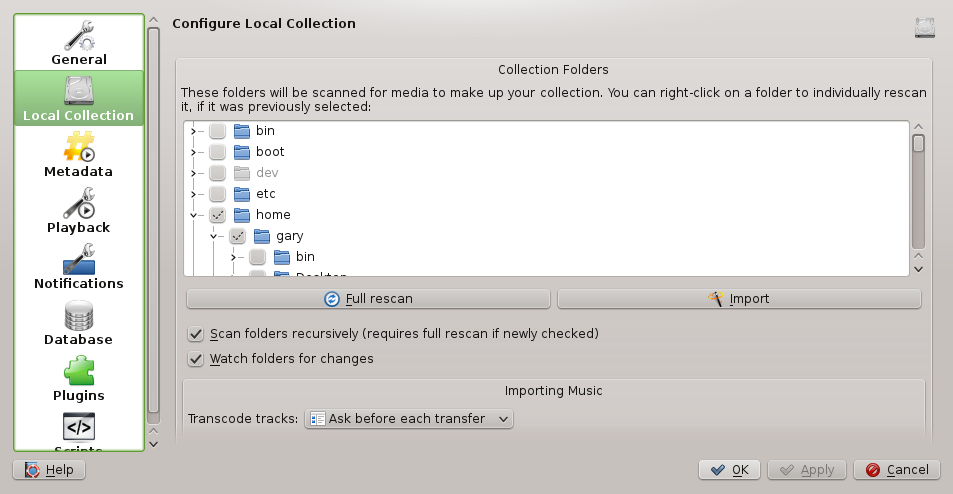Collapse the home folder tree

[193, 215]
